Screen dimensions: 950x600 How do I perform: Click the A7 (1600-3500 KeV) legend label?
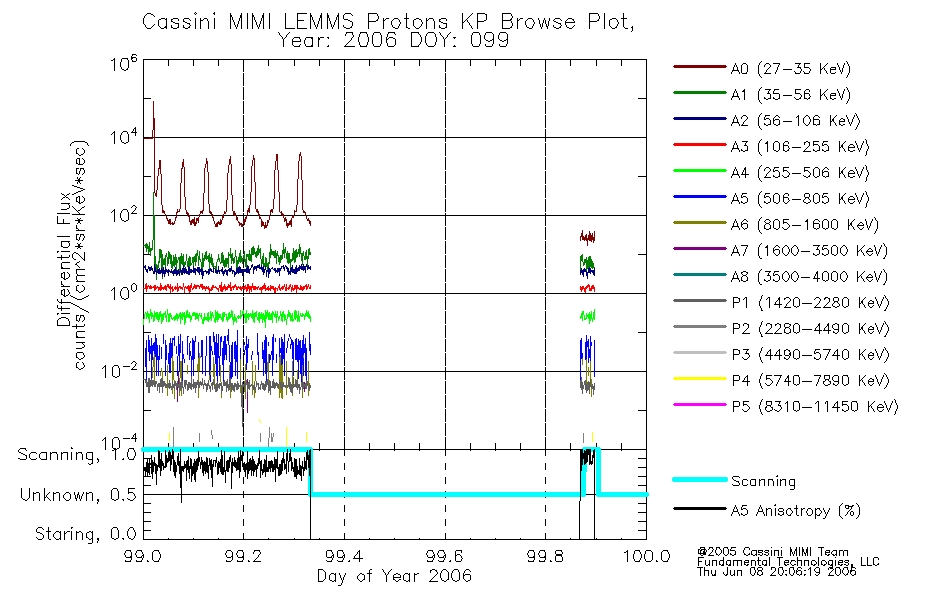809,250
